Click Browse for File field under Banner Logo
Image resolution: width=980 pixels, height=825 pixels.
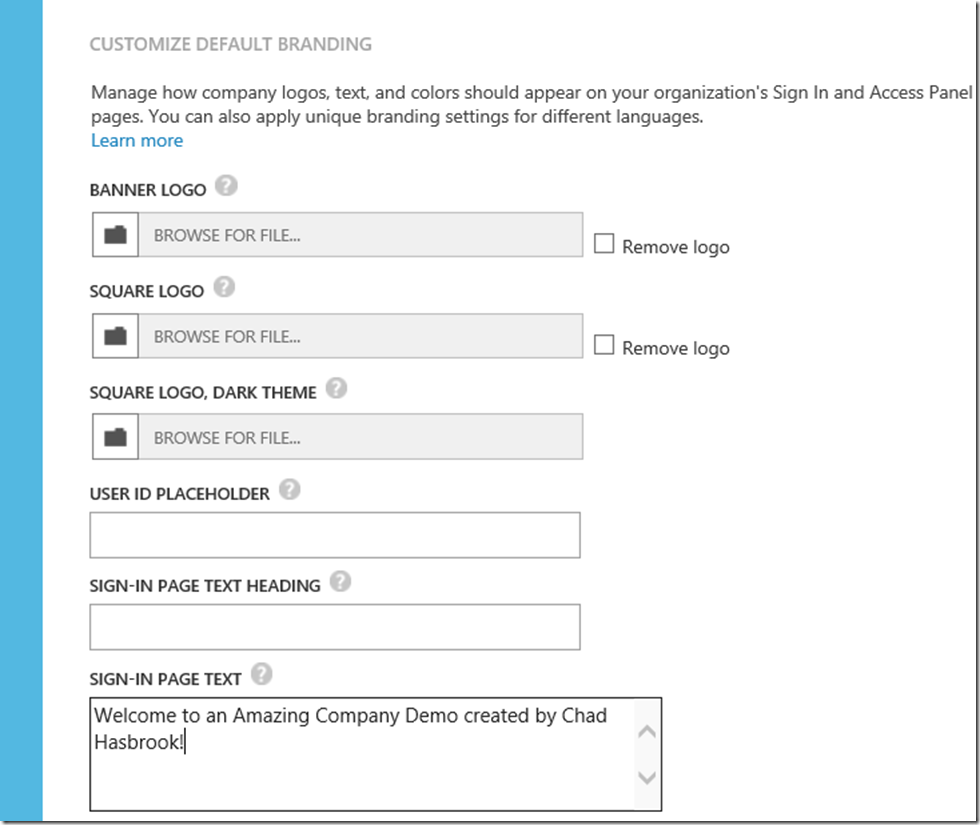(x=360, y=235)
